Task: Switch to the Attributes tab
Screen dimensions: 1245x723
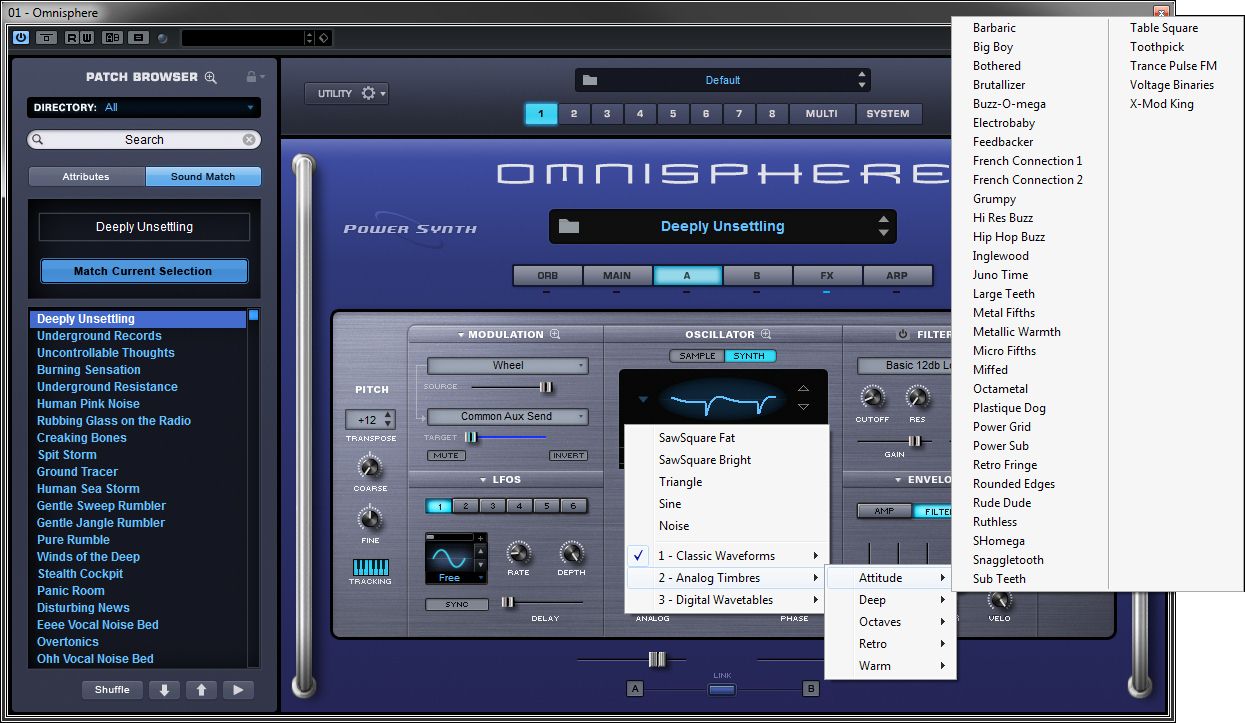Action: (86, 177)
